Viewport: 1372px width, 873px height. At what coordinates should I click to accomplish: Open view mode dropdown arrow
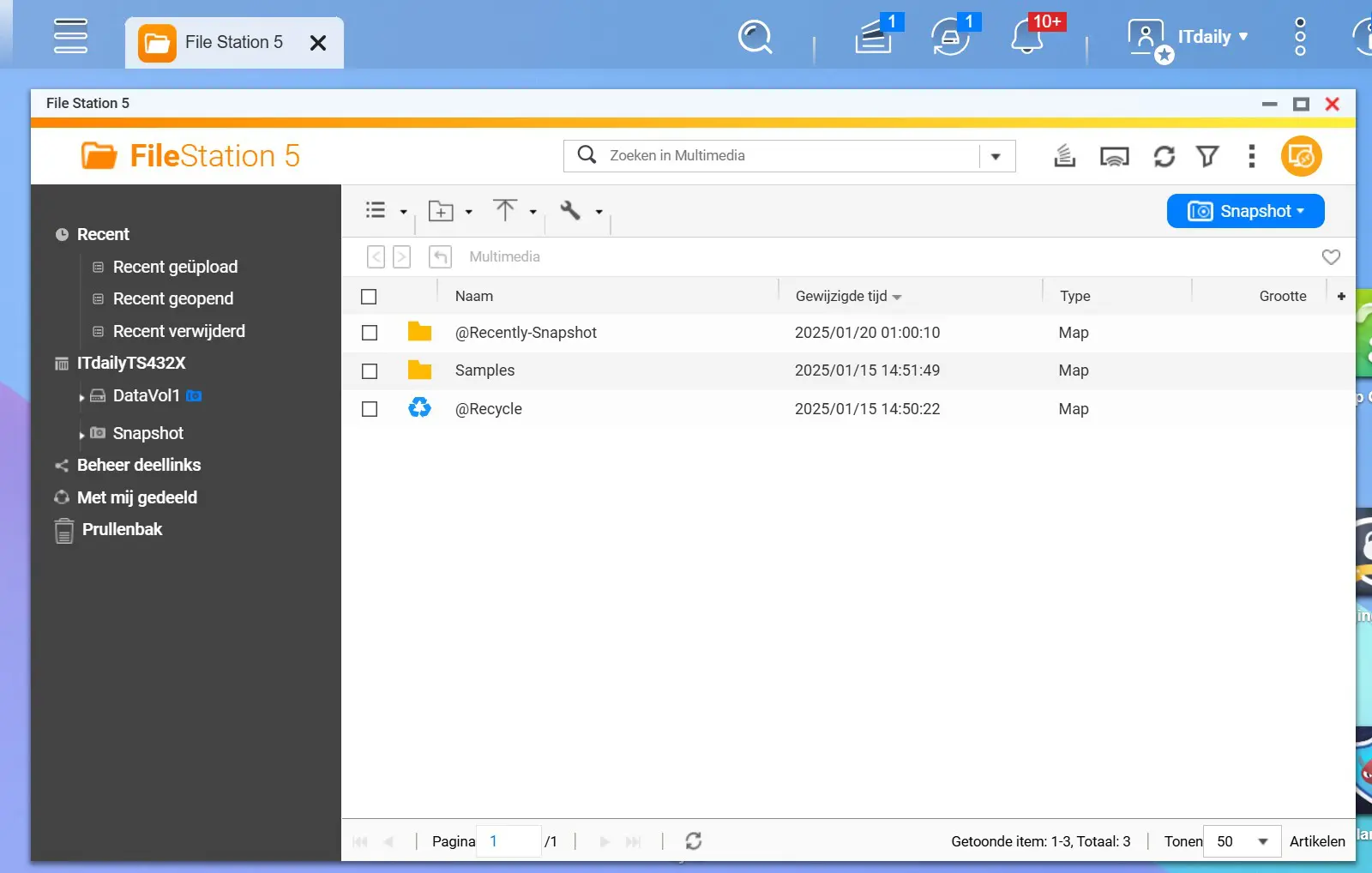tap(403, 212)
